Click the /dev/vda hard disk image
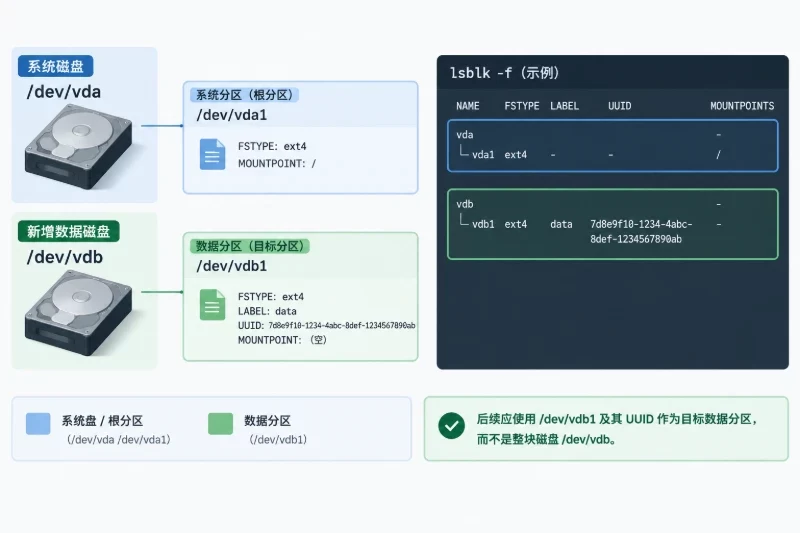800x533 pixels. [79, 146]
